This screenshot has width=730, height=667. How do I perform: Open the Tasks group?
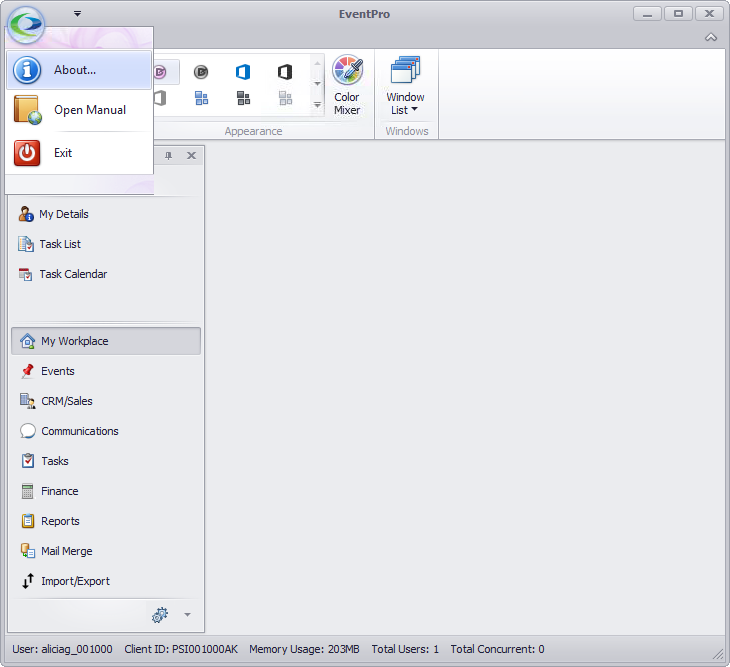106,461
